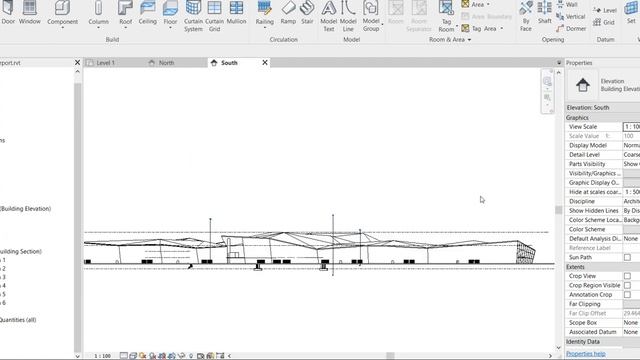Click the reveal hidden elements lightbulb

[191, 356]
